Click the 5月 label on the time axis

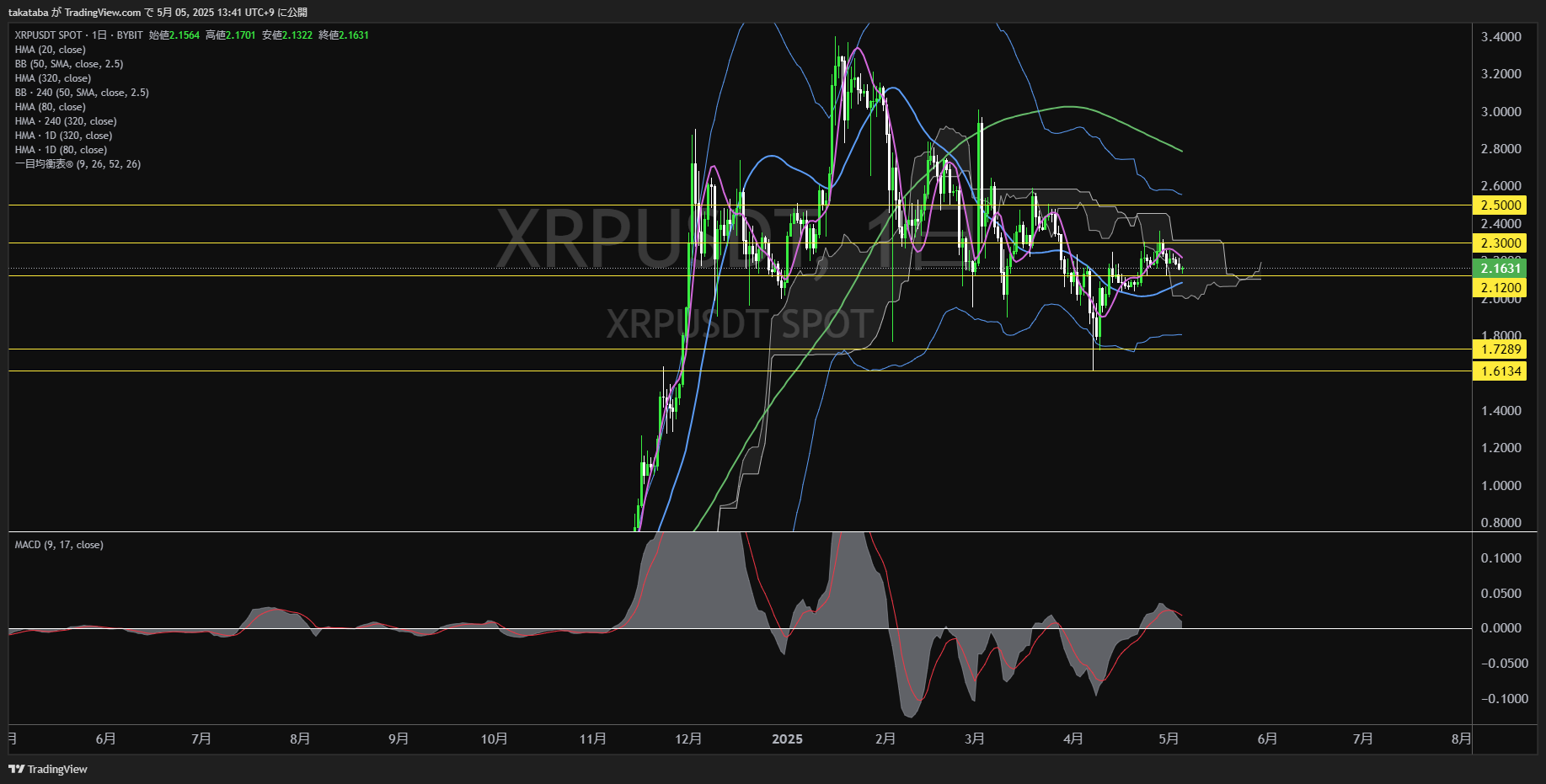(1169, 739)
